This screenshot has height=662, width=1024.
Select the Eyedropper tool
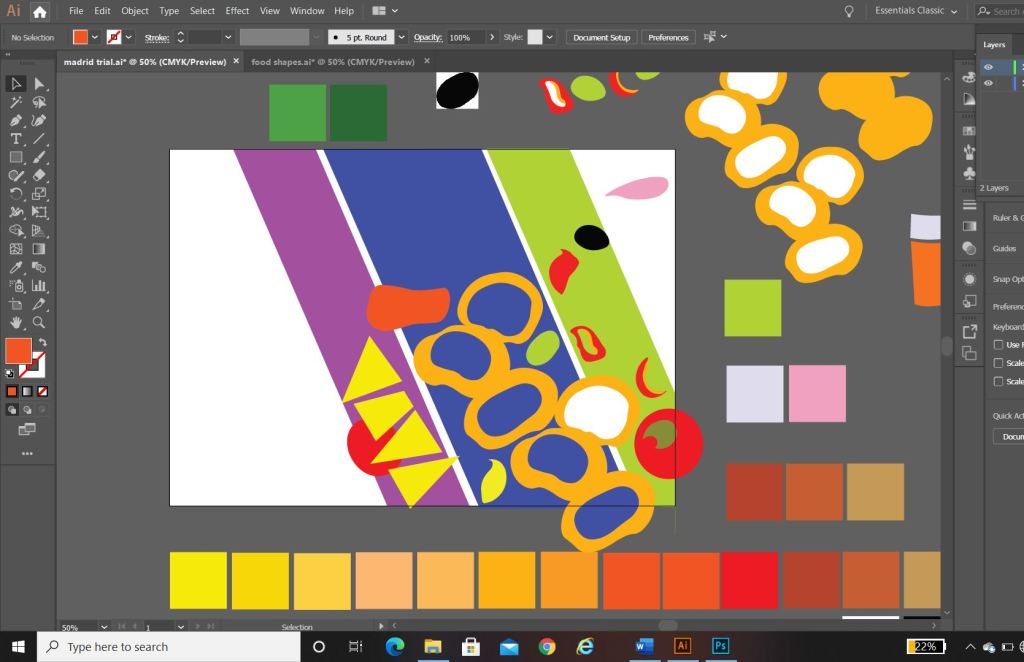coord(16,267)
